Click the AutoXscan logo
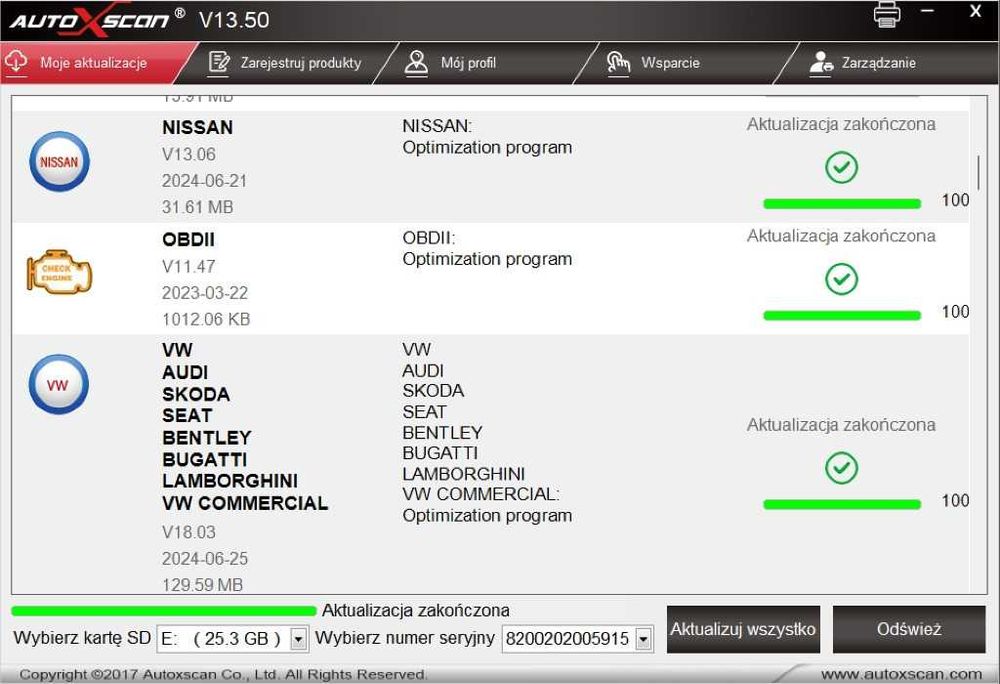Screen dimensions: 1000x684 (x=98, y=20)
